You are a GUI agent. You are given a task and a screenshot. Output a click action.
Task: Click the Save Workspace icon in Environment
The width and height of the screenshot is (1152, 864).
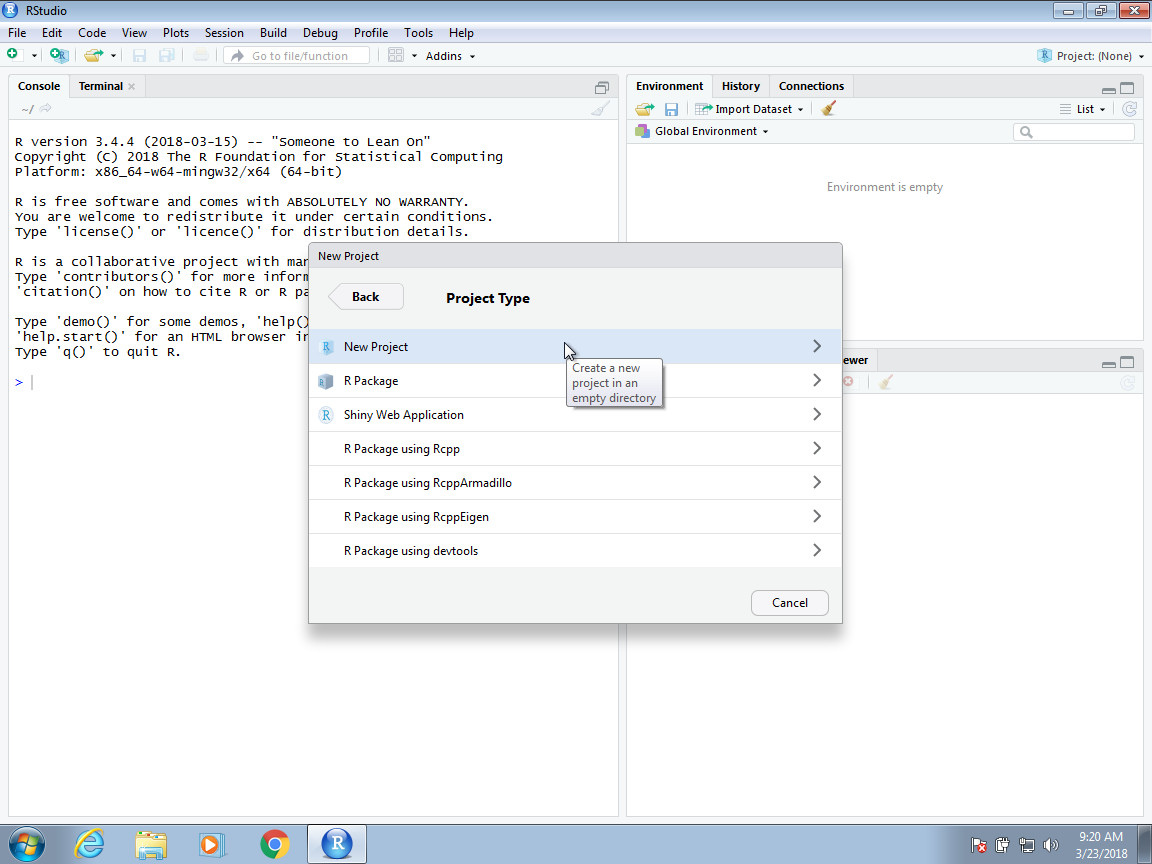(671, 109)
